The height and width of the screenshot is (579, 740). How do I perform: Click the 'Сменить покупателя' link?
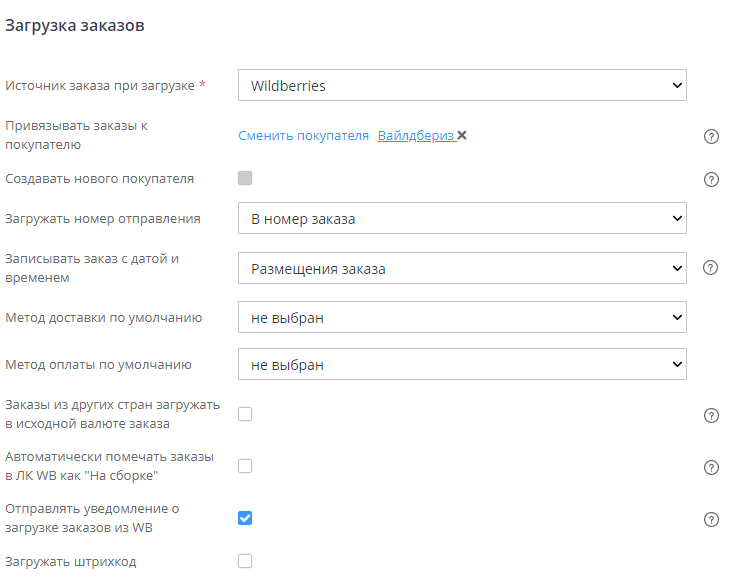303,136
